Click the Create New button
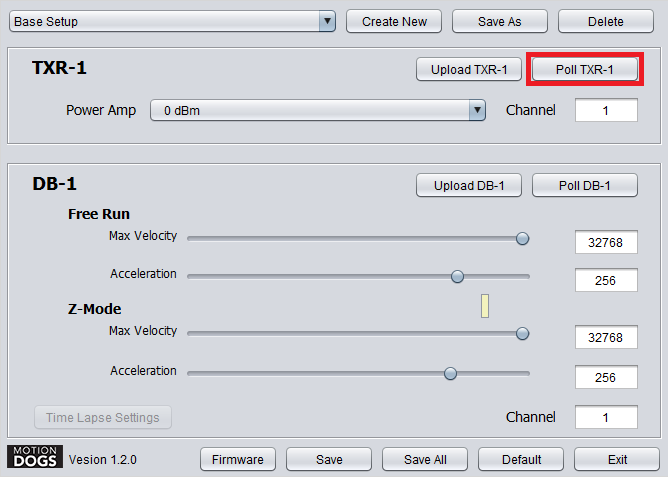This screenshot has width=668, height=478. point(394,21)
